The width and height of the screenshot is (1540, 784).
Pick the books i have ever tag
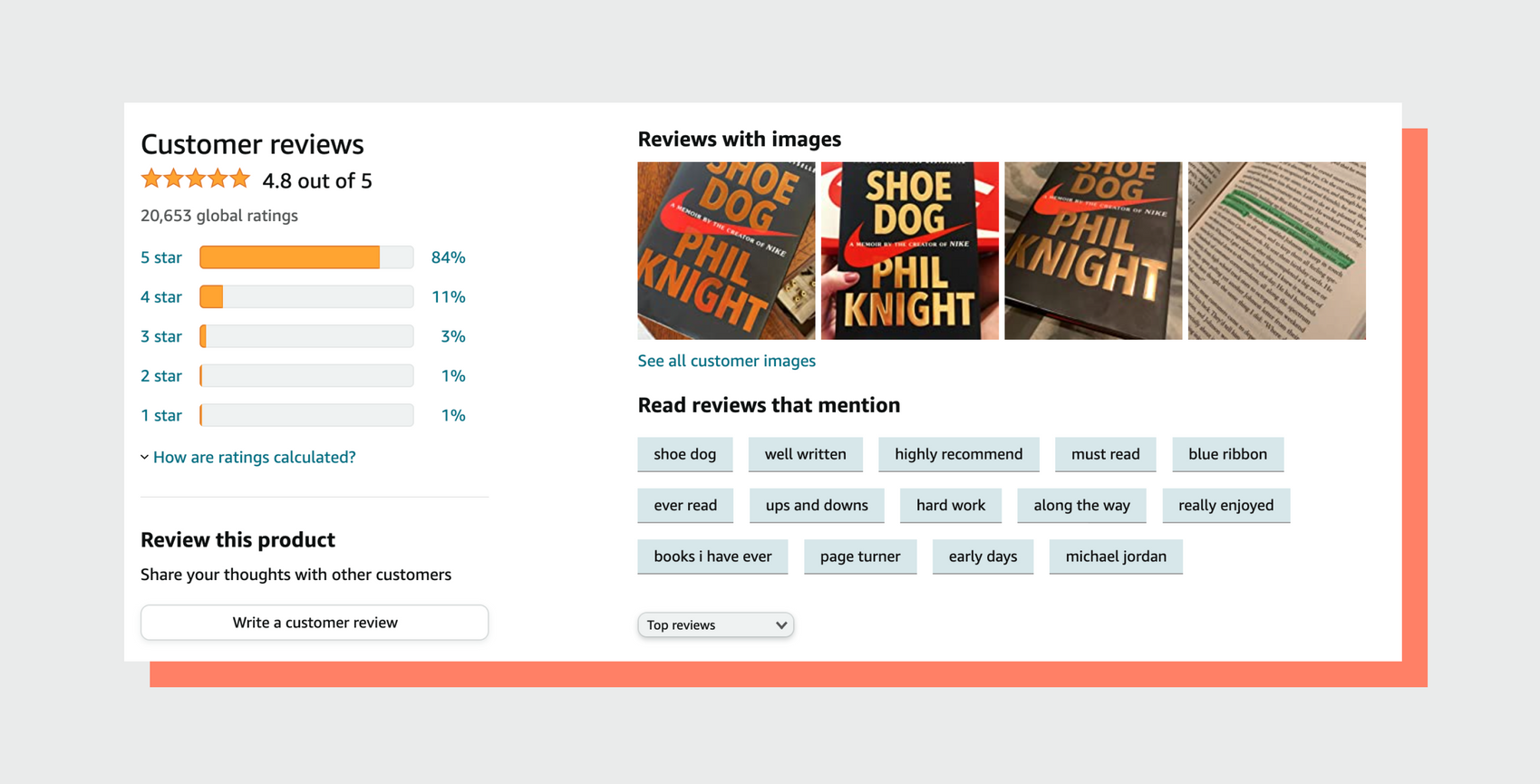(713, 557)
